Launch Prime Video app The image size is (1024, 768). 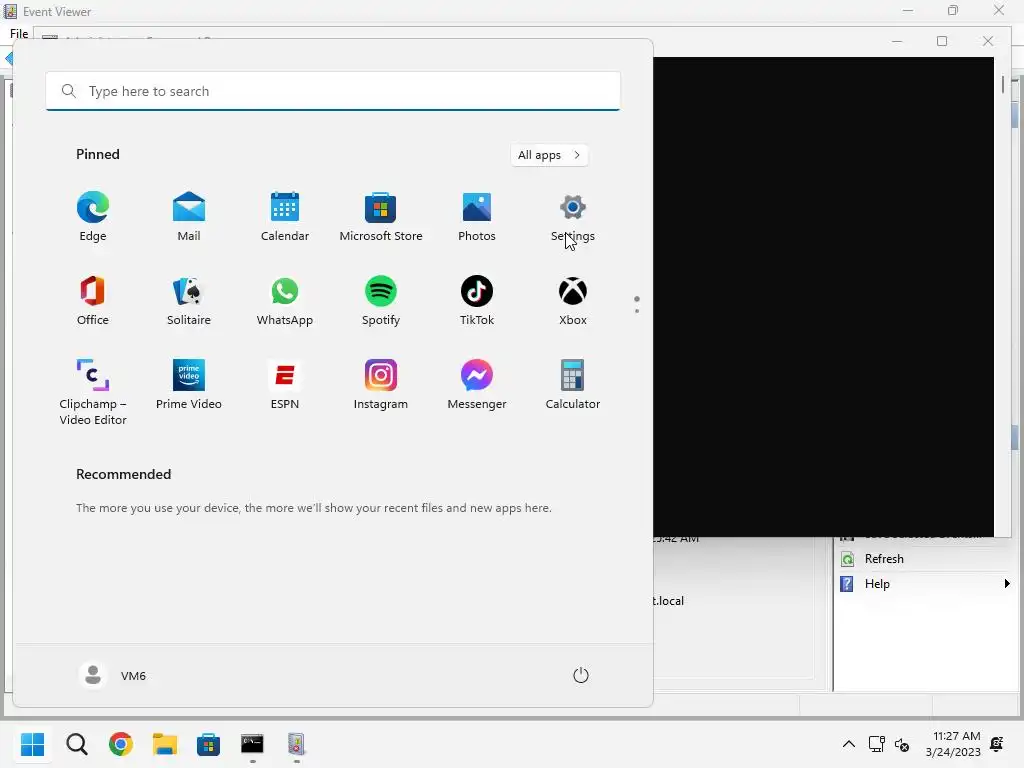(x=189, y=385)
